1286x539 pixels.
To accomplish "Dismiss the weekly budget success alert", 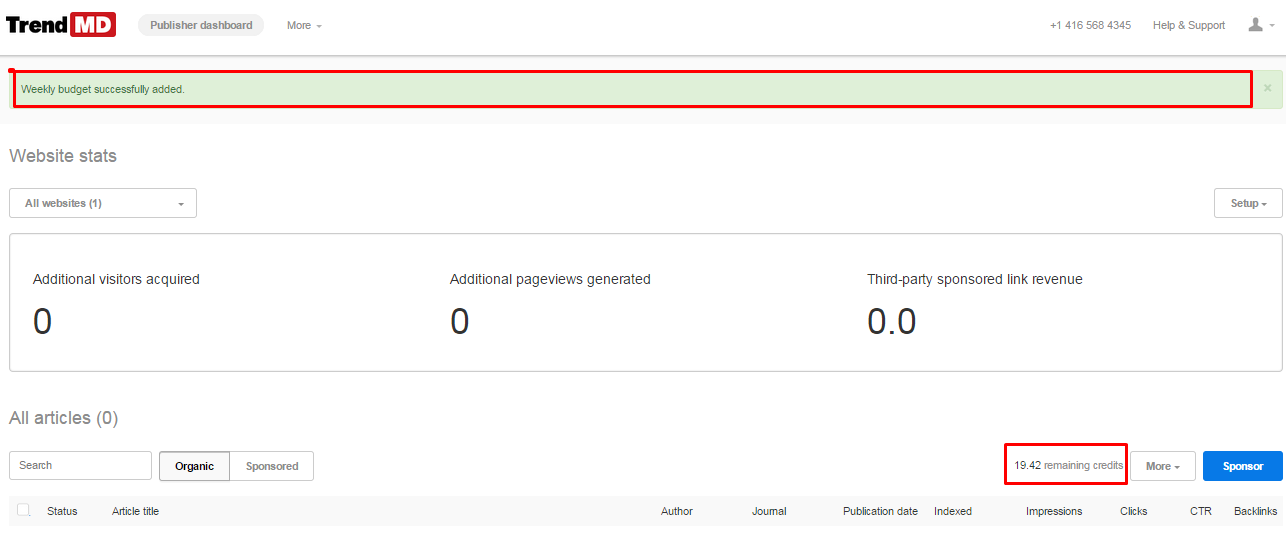I will (1267, 88).
